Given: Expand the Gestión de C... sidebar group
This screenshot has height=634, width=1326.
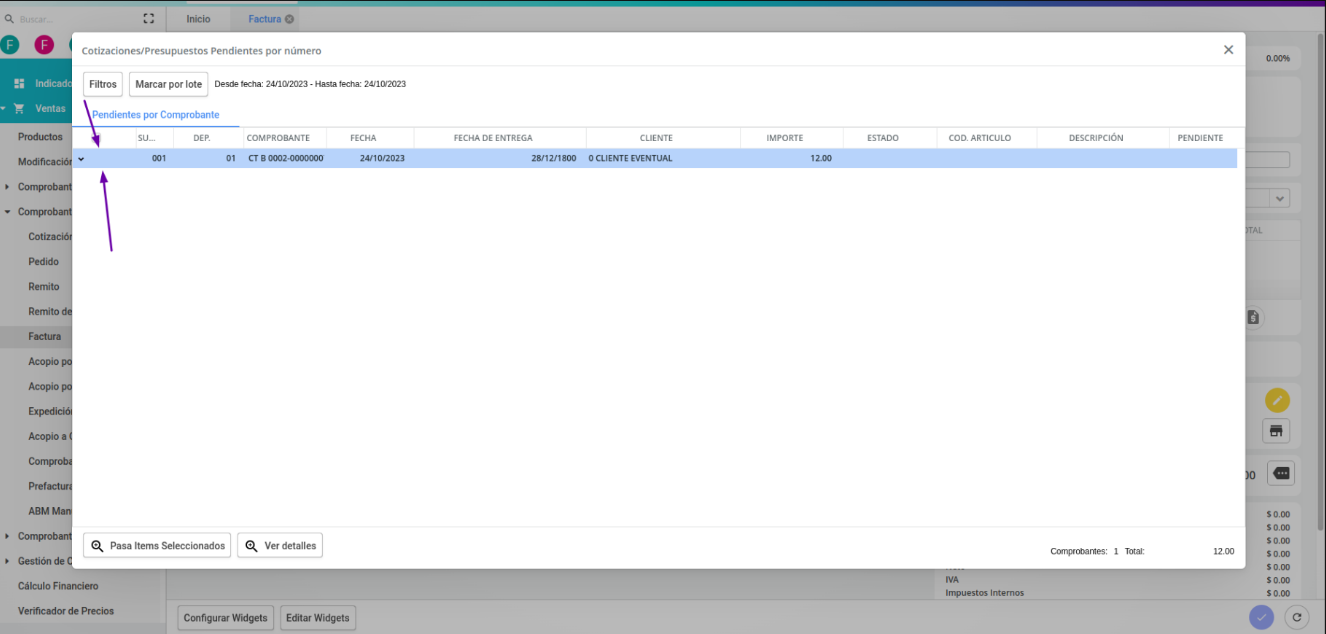Looking at the screenshot, I should coord(7,561).
